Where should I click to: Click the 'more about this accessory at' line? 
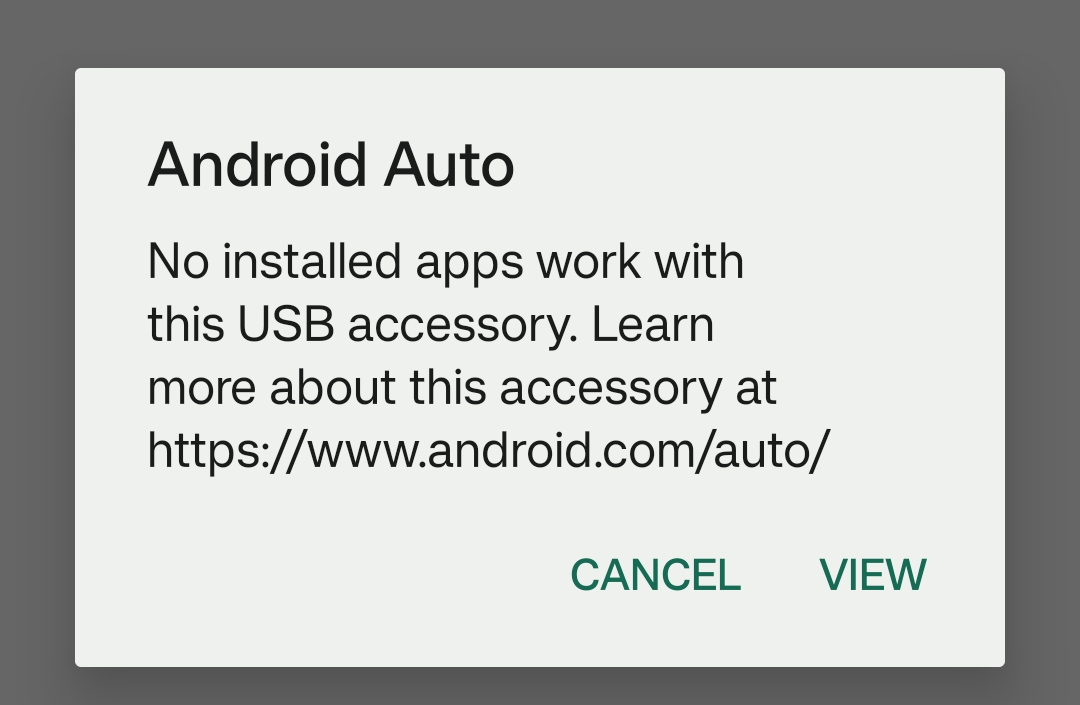coord(462,388)
